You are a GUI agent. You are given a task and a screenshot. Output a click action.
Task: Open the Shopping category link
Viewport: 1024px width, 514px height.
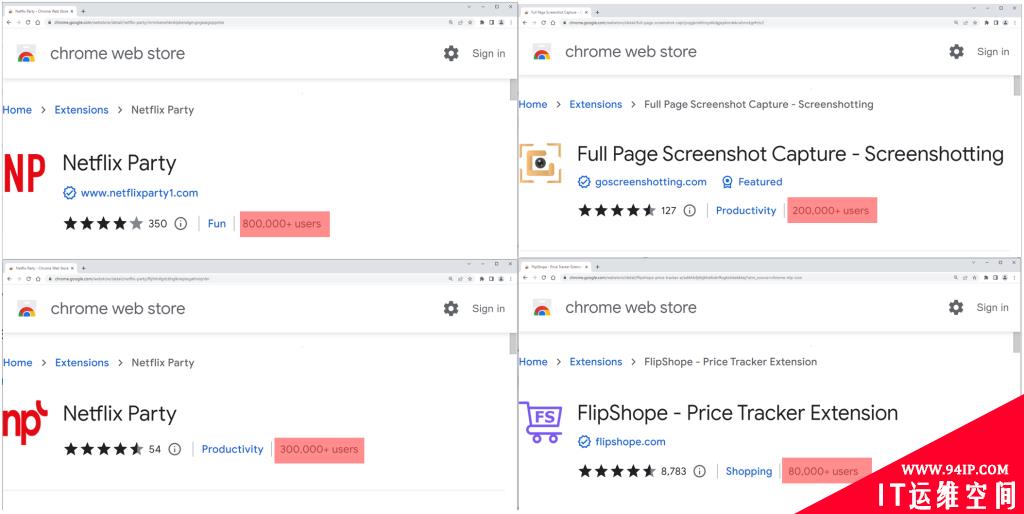748,471
